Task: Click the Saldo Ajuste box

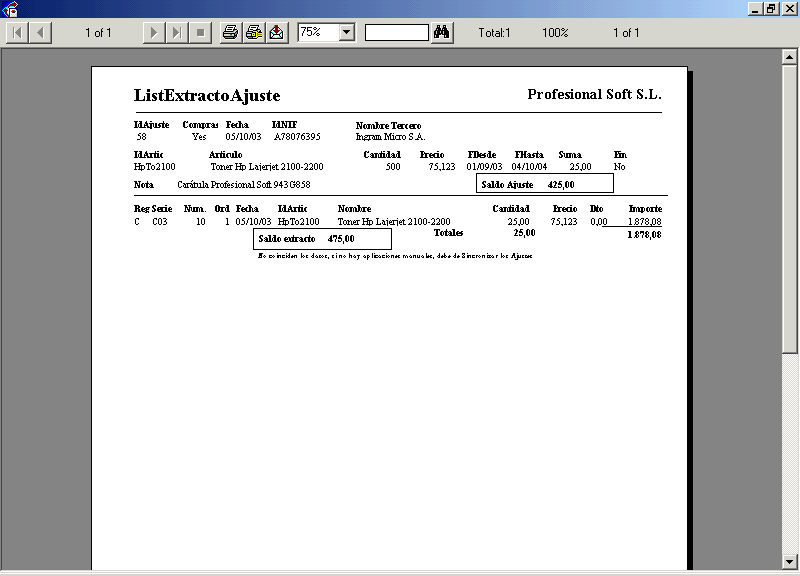Action: pyautogui.click(x=544, y=184)
